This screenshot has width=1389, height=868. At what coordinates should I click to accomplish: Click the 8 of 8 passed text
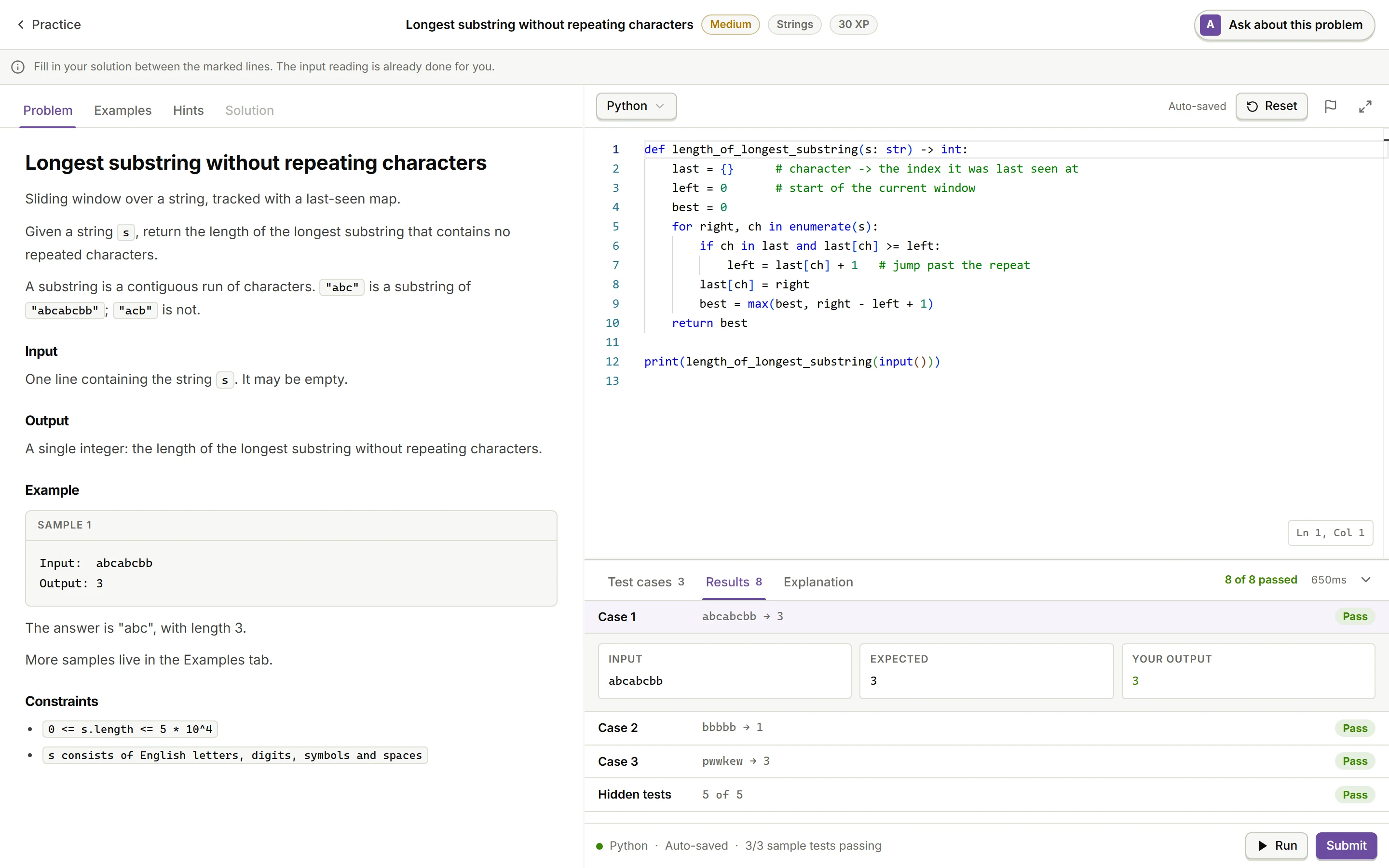click(1260, 580)
